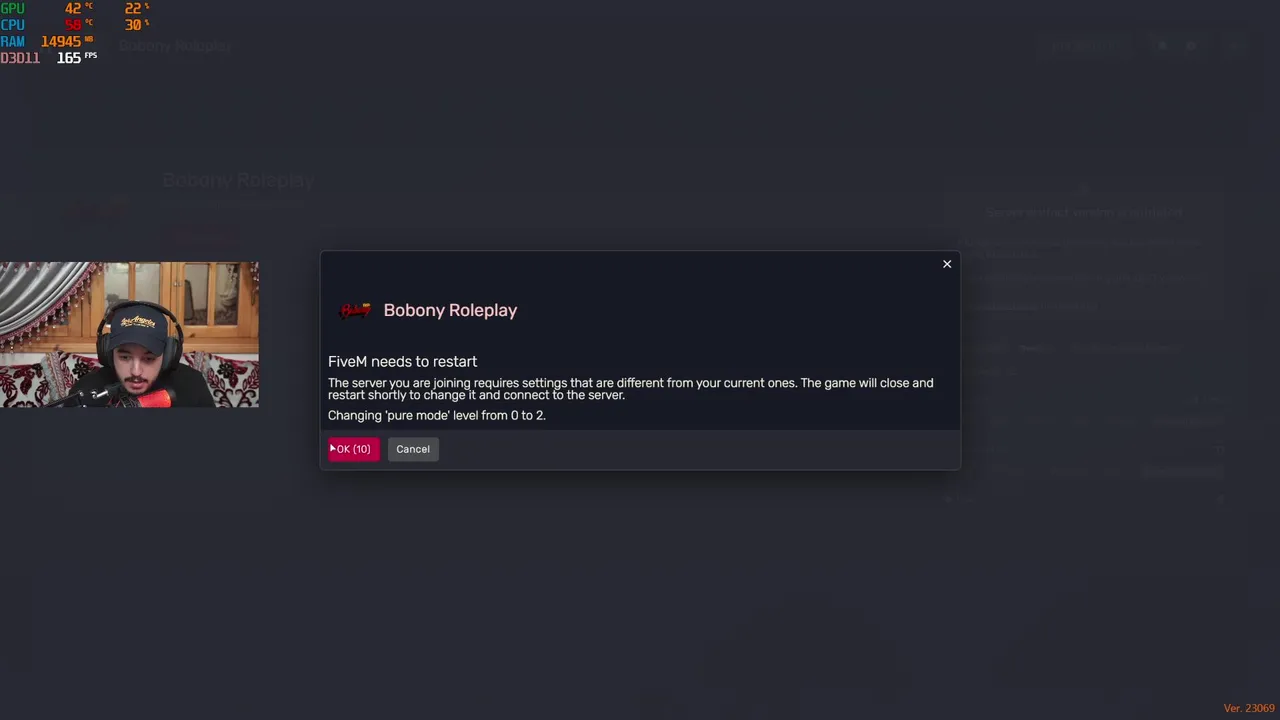
Task: Click the streamer webcam overlay thumbnail
Action: click(129, 334)
